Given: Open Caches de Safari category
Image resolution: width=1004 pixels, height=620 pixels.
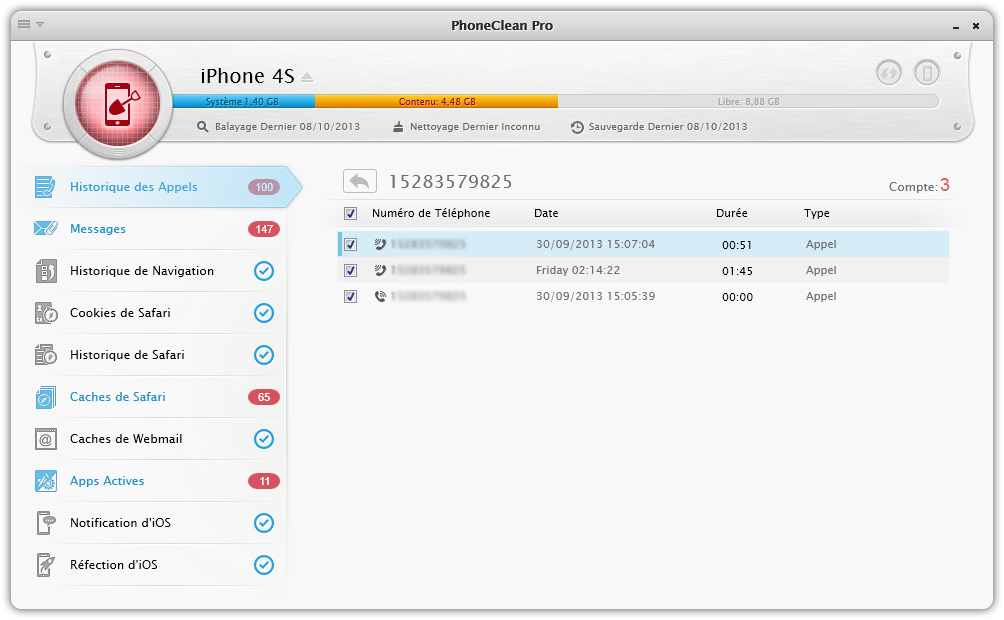Looking at the screenshot, I should 158,397.
